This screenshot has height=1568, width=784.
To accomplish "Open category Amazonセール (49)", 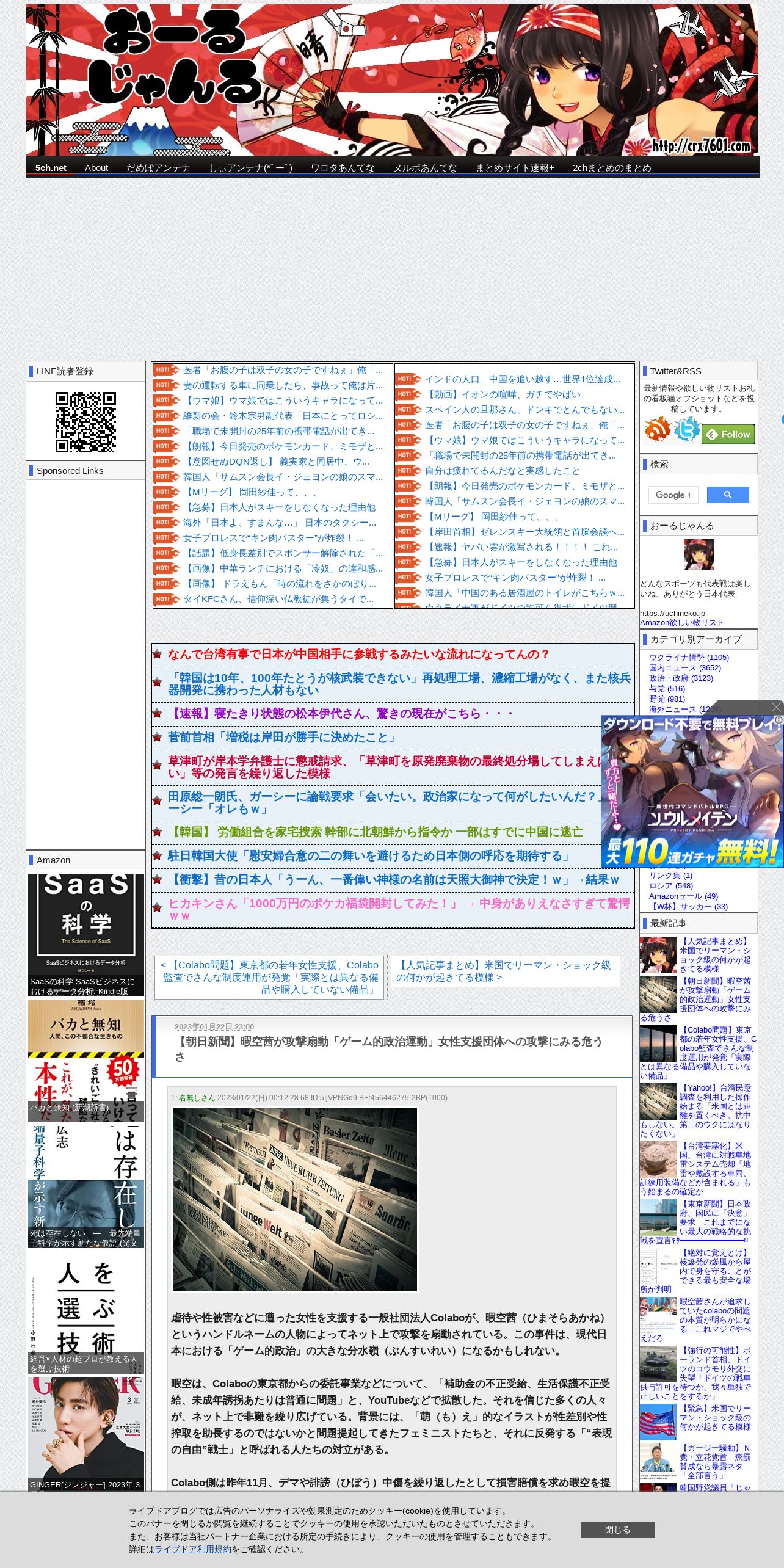I will pyautogui.click(x=683, y=896).
